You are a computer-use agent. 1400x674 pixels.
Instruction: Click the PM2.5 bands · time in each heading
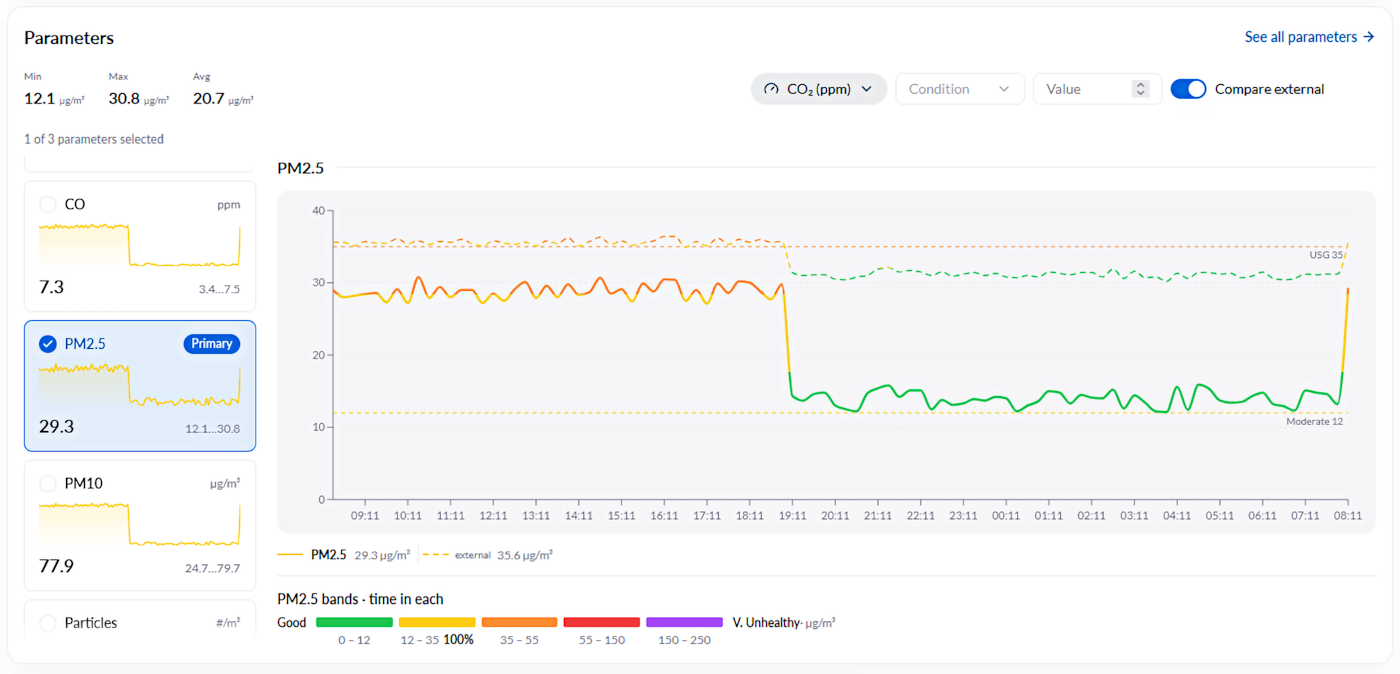point(360,599)
